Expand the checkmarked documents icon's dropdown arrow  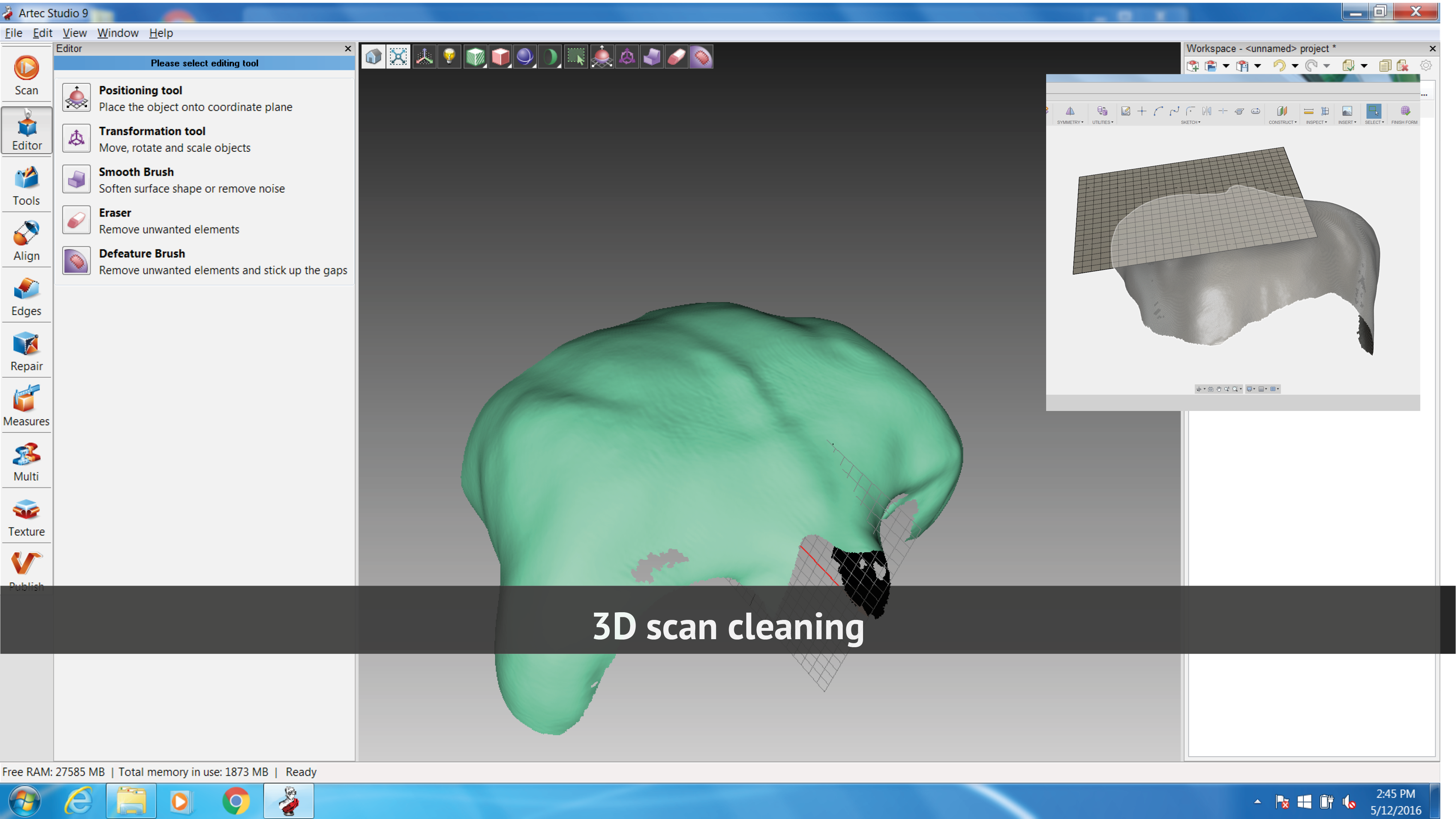[x=1364, y=66]
